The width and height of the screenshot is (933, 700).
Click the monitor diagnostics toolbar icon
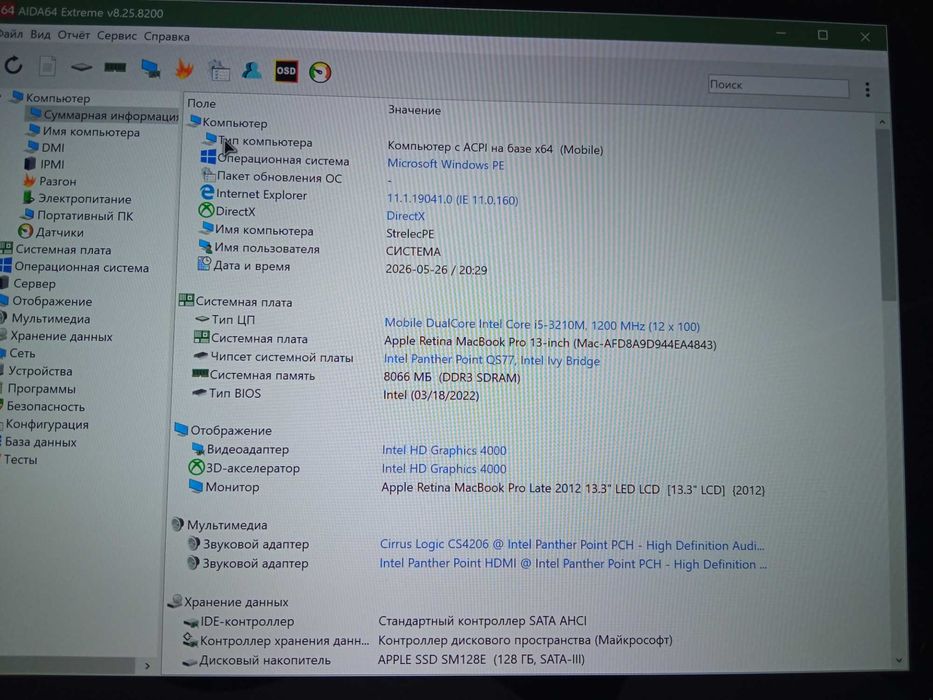tap(151, 68)
